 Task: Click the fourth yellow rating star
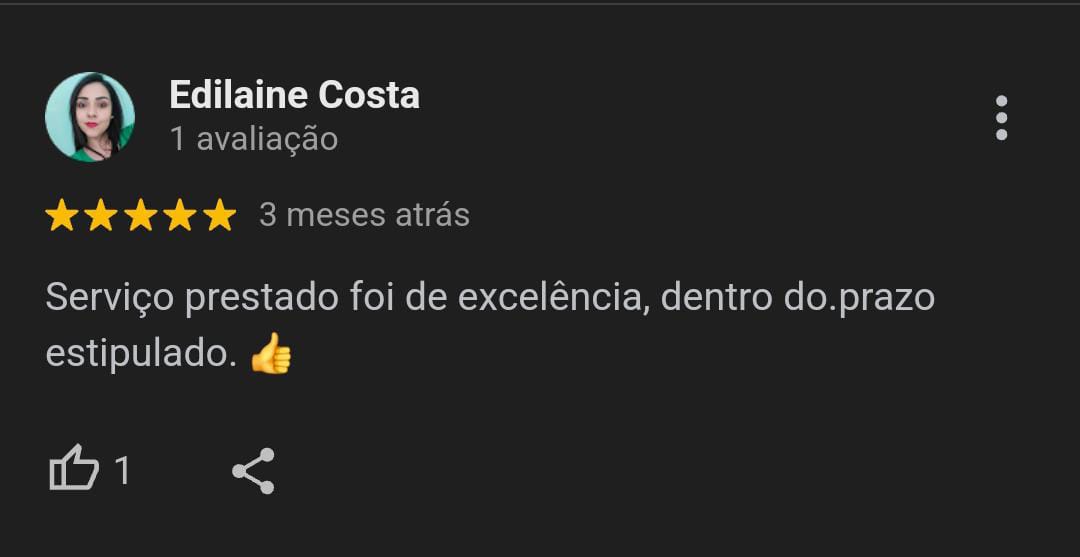(x=180, y=215)
